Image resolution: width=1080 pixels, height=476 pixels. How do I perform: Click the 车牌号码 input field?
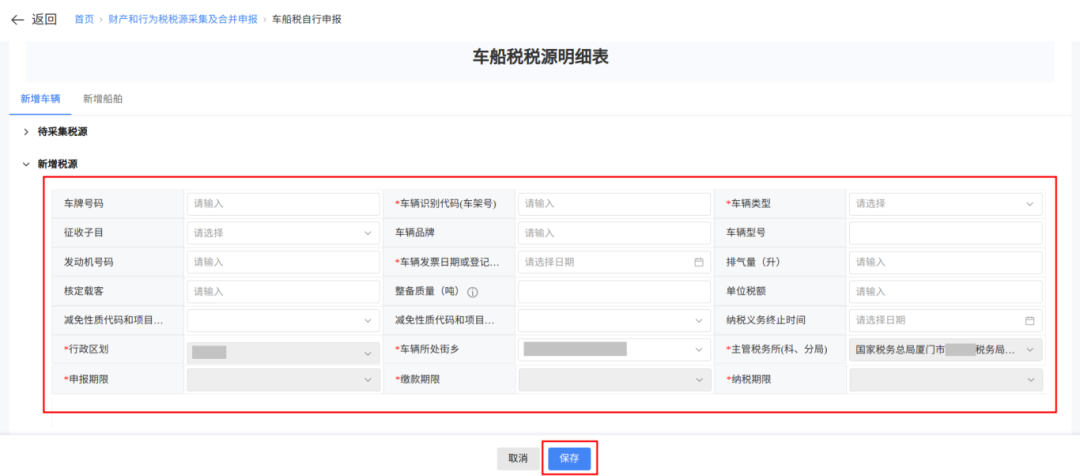pos(283,204)
